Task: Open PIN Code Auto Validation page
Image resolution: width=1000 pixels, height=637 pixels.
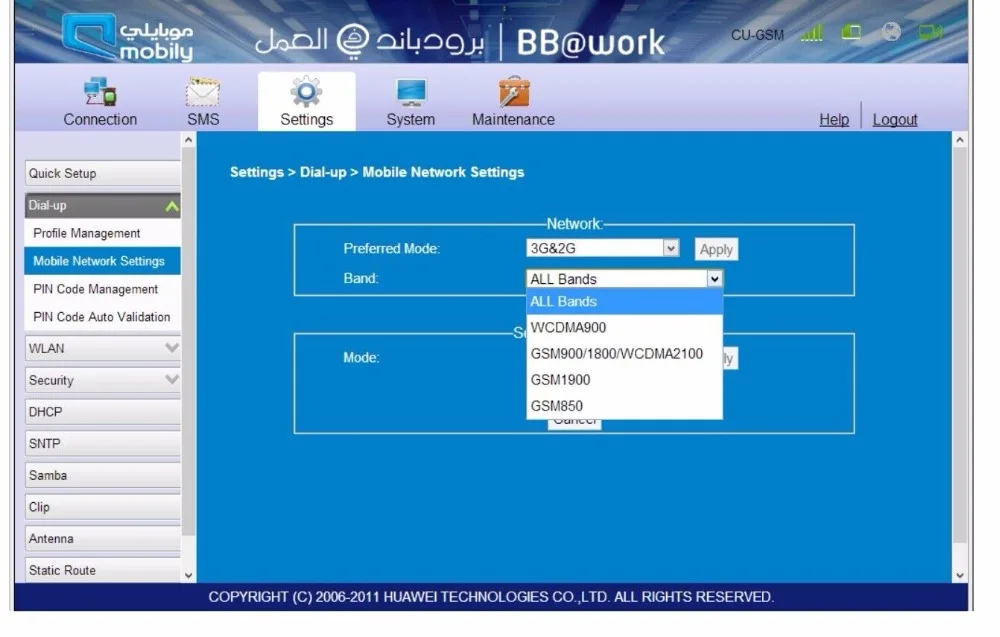Action: click(103, 317)
